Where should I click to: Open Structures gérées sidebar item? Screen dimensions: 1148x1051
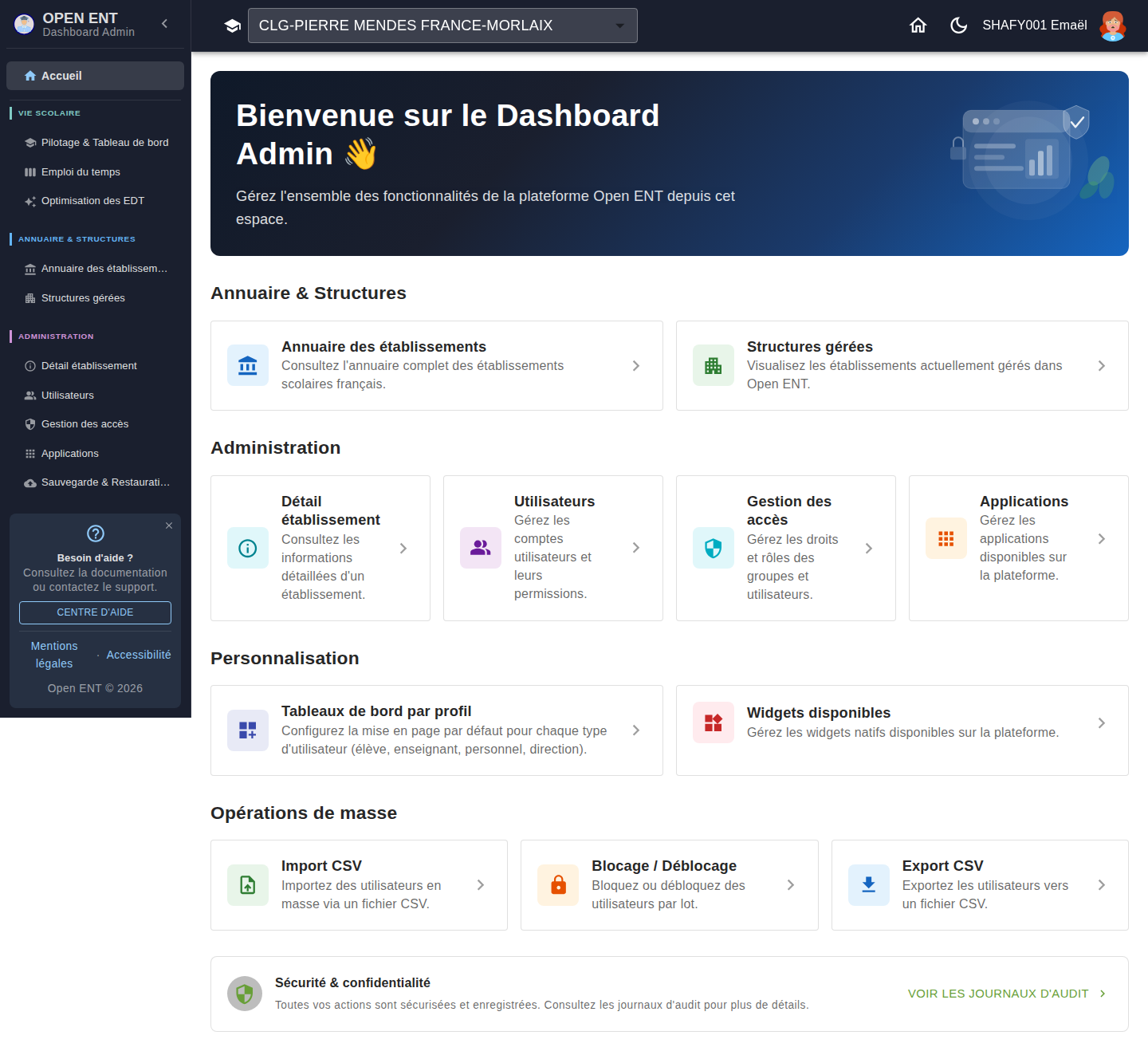coord(95,298)
